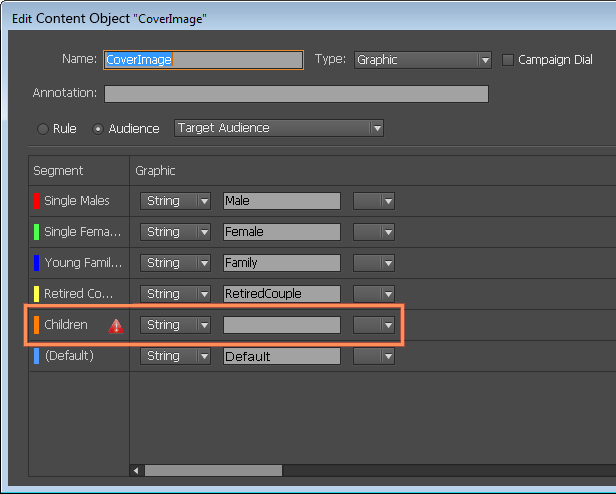The image size is (616, 494).
Task: Click the orange Children segment color marker
Action: click(x=37, y=325)
